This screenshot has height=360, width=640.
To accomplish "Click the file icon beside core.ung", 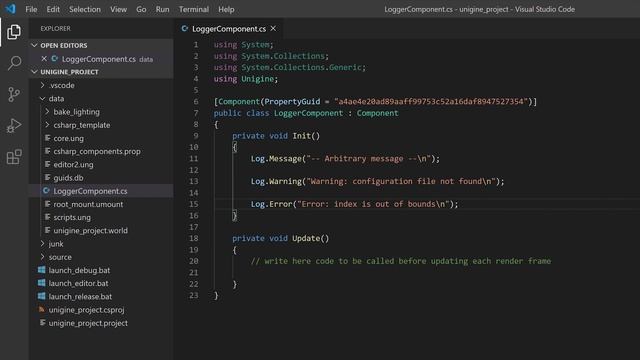I will point(47,138).
